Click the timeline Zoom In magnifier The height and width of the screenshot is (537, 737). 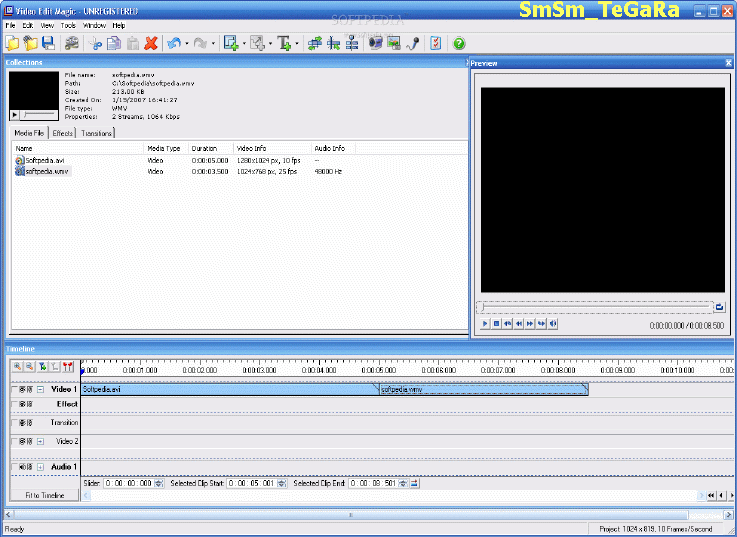click(x=17, y=366)
